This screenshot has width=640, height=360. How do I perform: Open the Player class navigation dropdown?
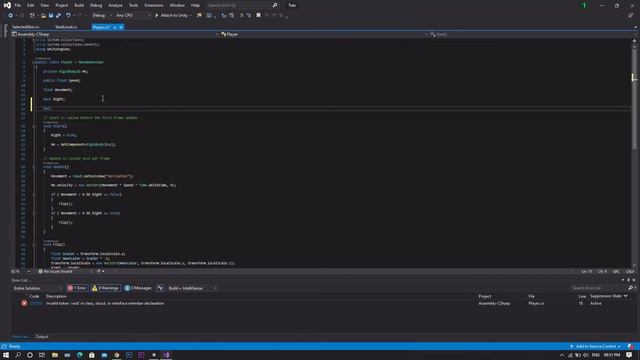coord(324,34)
